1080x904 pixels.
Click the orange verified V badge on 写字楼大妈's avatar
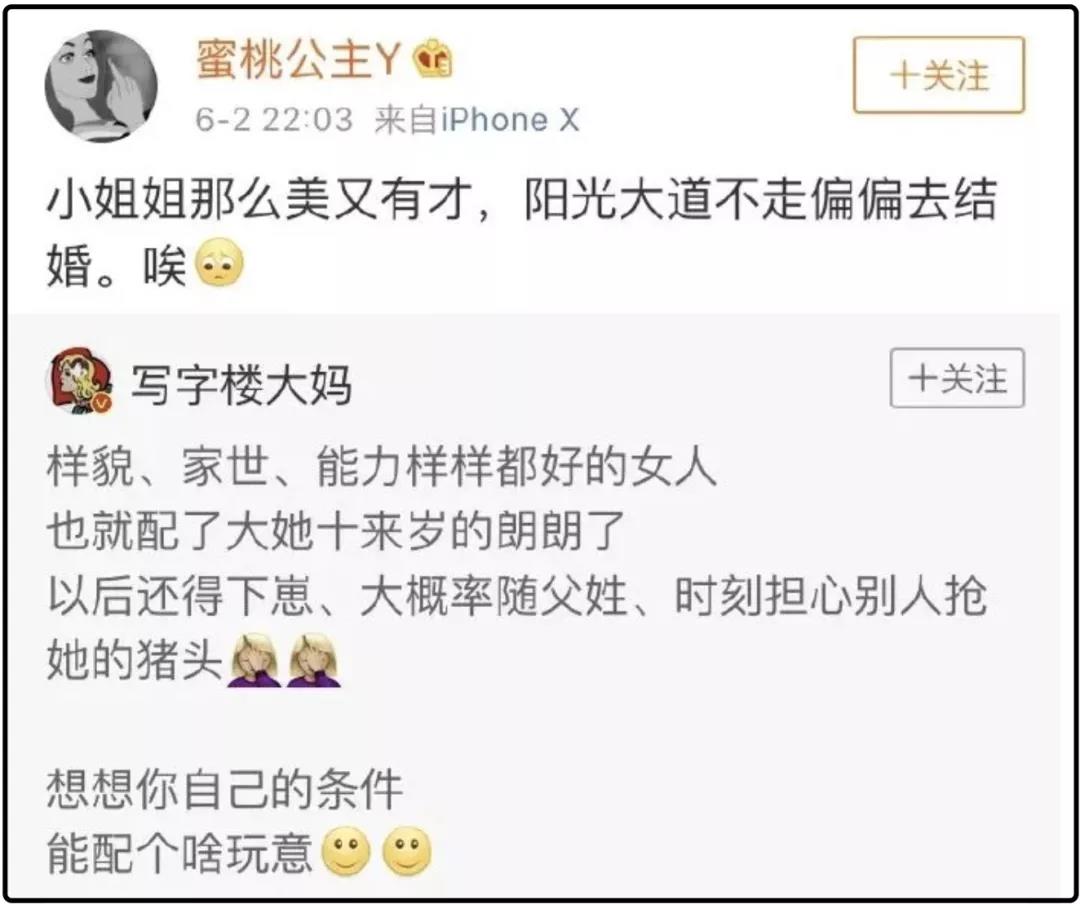coord(103,403)
